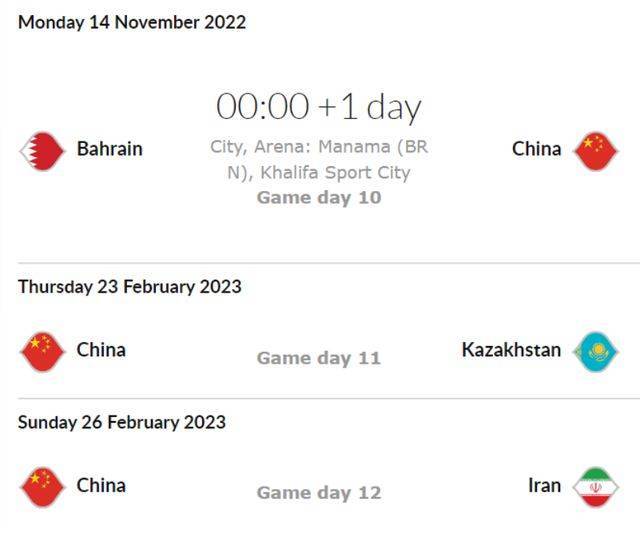Image resolution: width=640 pixels, height=553 pixels.
Task: Open China team name in Kazakhstan match
Action: click(x=101, y=350)
